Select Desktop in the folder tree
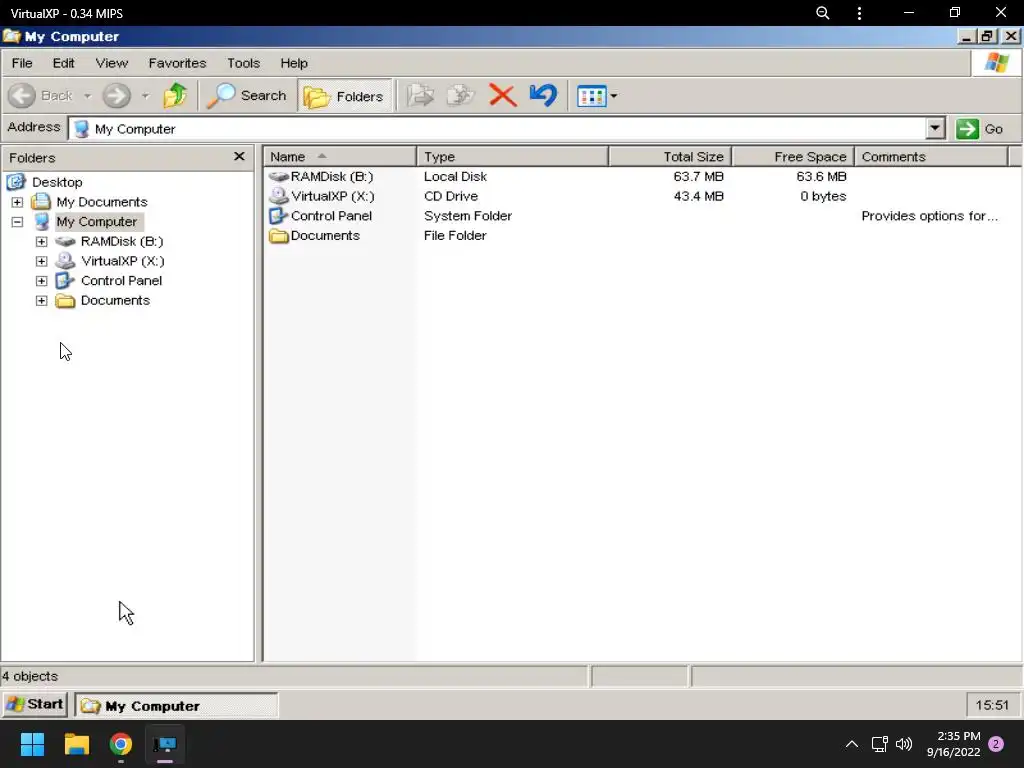Viewport: 1024px width, 768px height. click(57, 182)
